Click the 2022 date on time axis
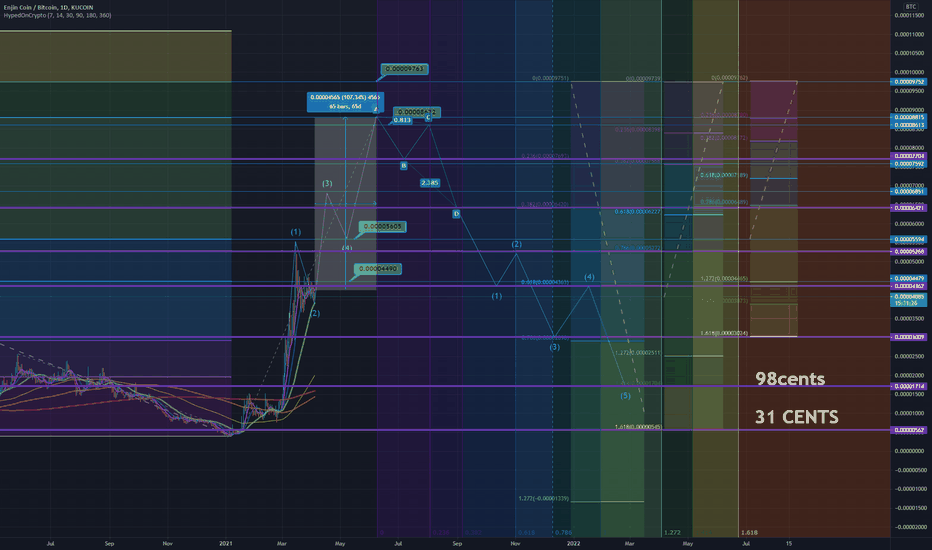 573,543
